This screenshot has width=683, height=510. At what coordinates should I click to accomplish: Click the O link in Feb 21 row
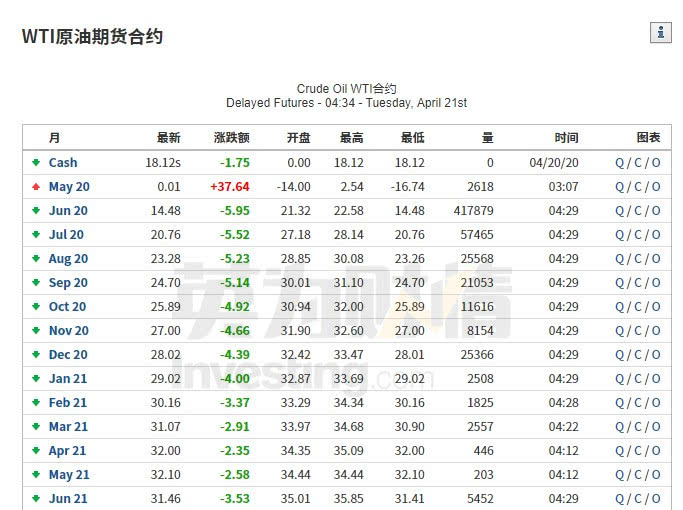pos(656,402)
